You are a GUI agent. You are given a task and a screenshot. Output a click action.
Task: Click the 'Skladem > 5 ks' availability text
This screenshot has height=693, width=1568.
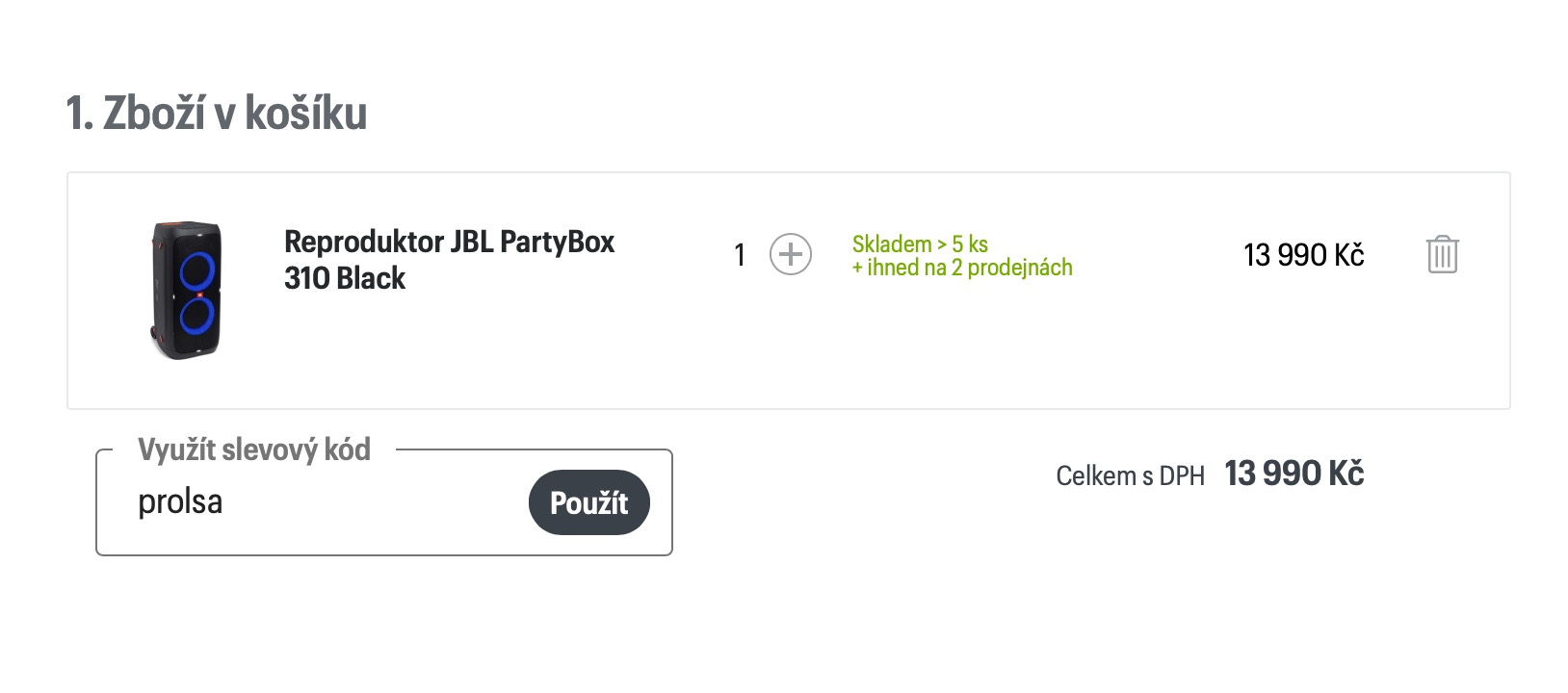point(920,244)
